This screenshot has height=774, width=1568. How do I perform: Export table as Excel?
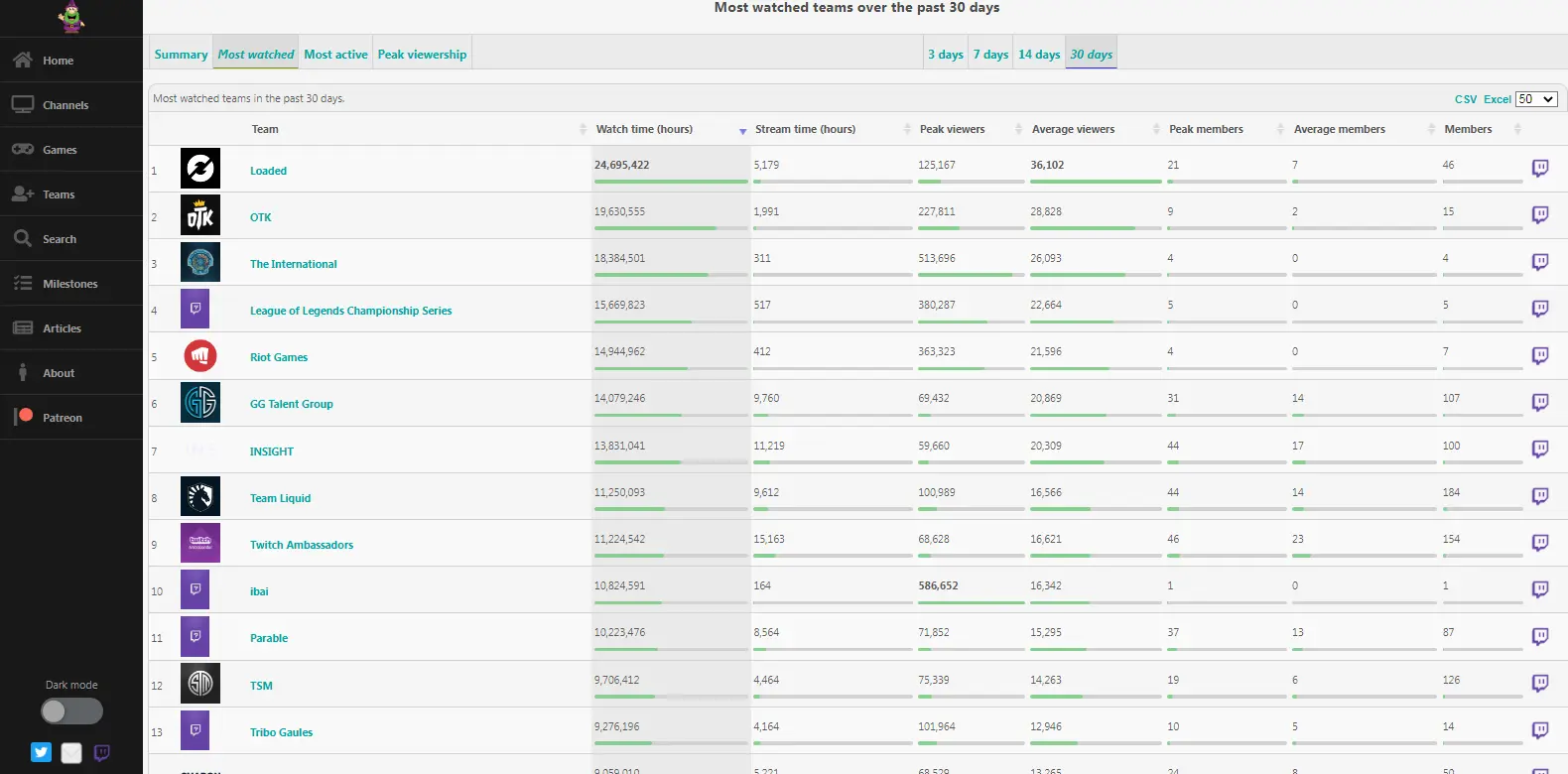point(1497,99)
